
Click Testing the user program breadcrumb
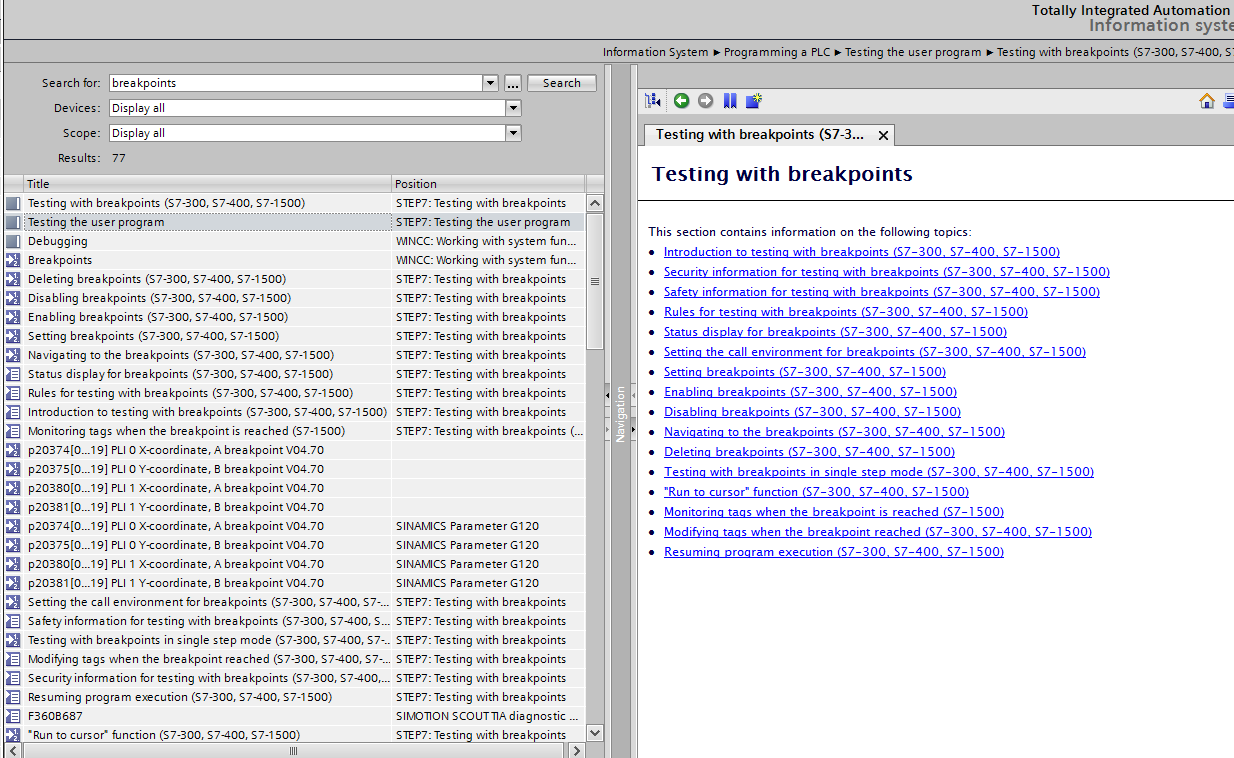click(913, 52)
